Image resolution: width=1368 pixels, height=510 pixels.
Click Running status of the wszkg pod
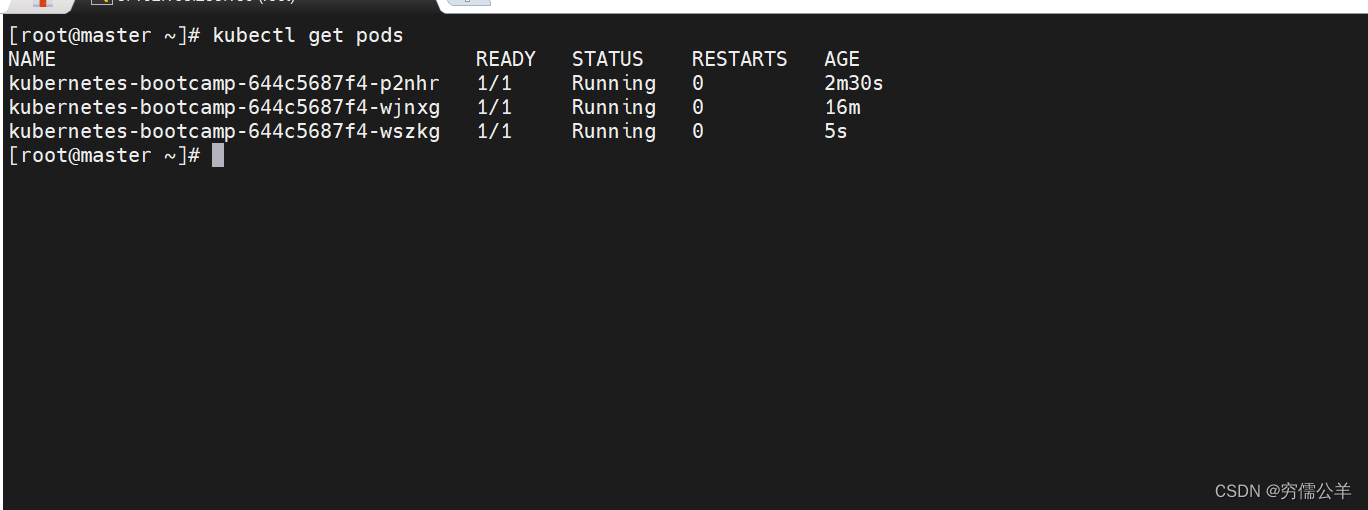pyautogui.click(x=614, y=132)
